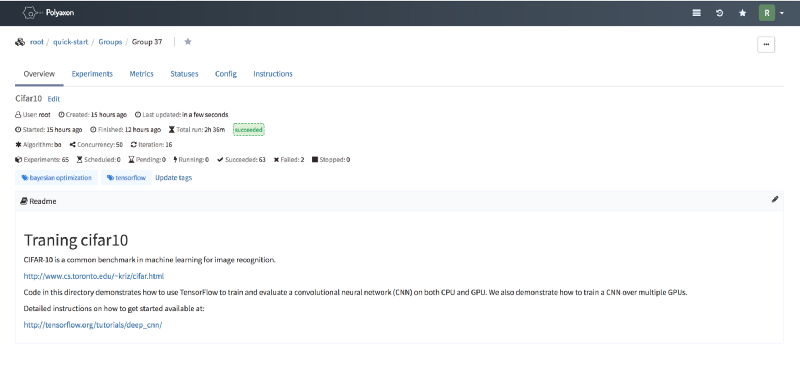Image resolution: width=800 pixels, height=366 pixels.
Task: Bookmark Group 37 with star icon
Action: [x=188, y=42]
